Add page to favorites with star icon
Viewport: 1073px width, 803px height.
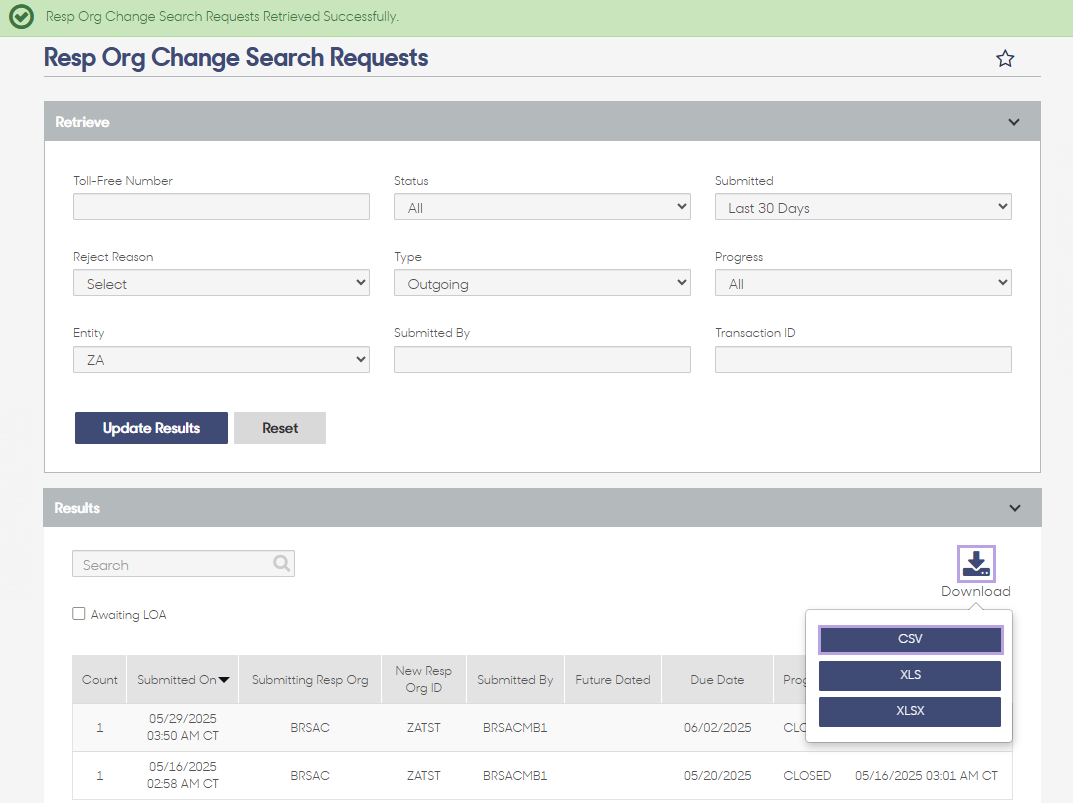point(1005,59)
